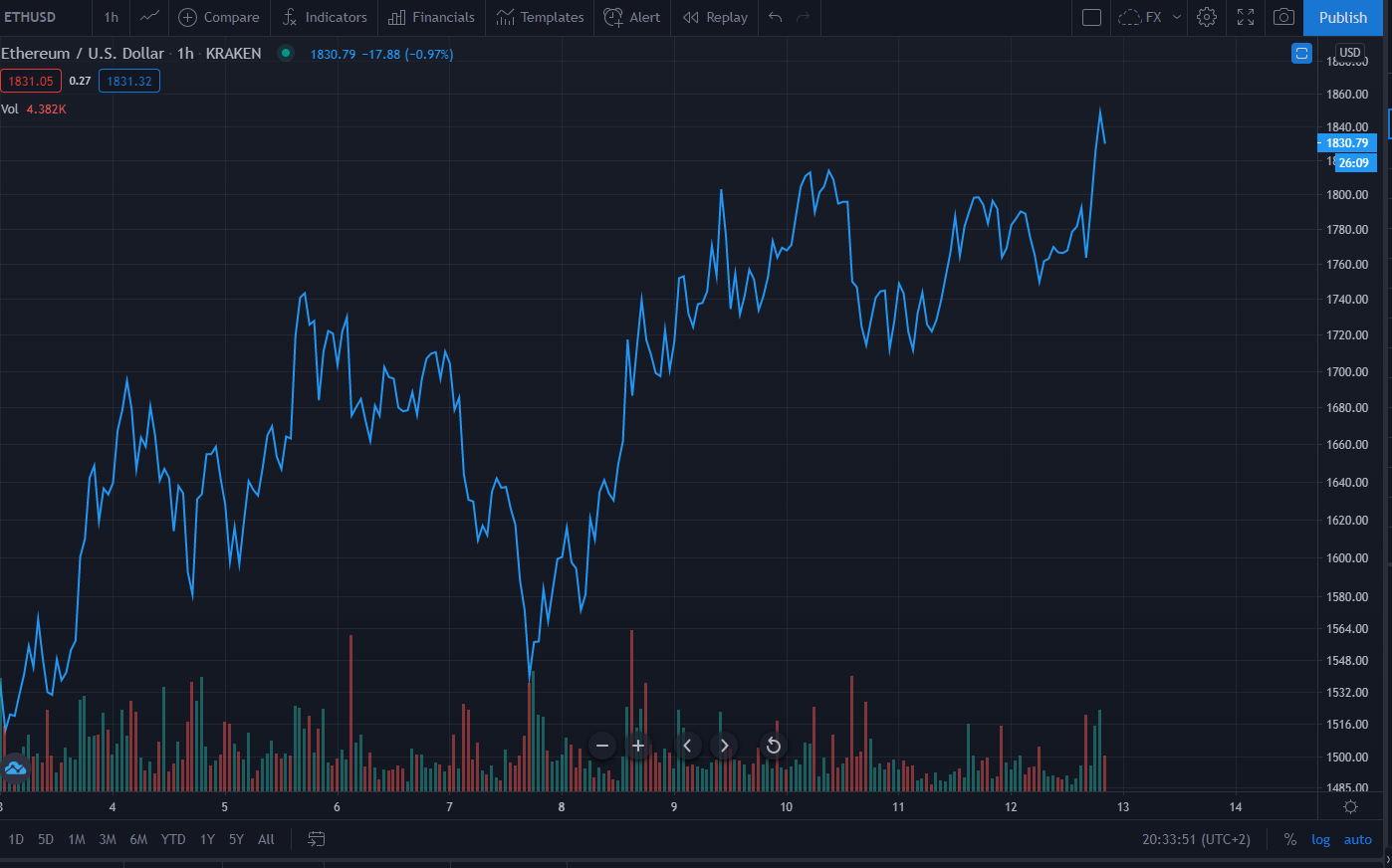Open the Templates menu

point(541,17)
